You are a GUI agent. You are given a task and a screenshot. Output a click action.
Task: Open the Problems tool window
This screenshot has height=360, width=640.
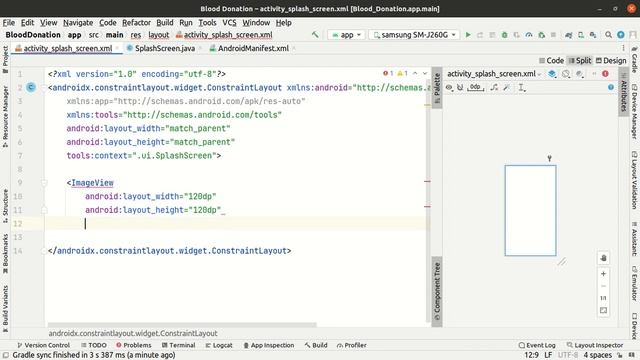[x=133, y=345]
